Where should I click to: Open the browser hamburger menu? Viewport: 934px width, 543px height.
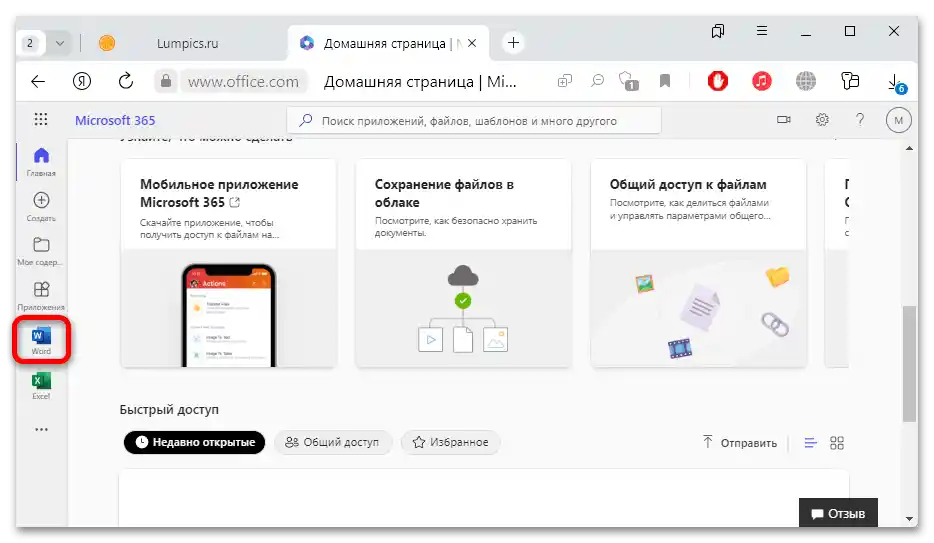[x=762, y=31]
